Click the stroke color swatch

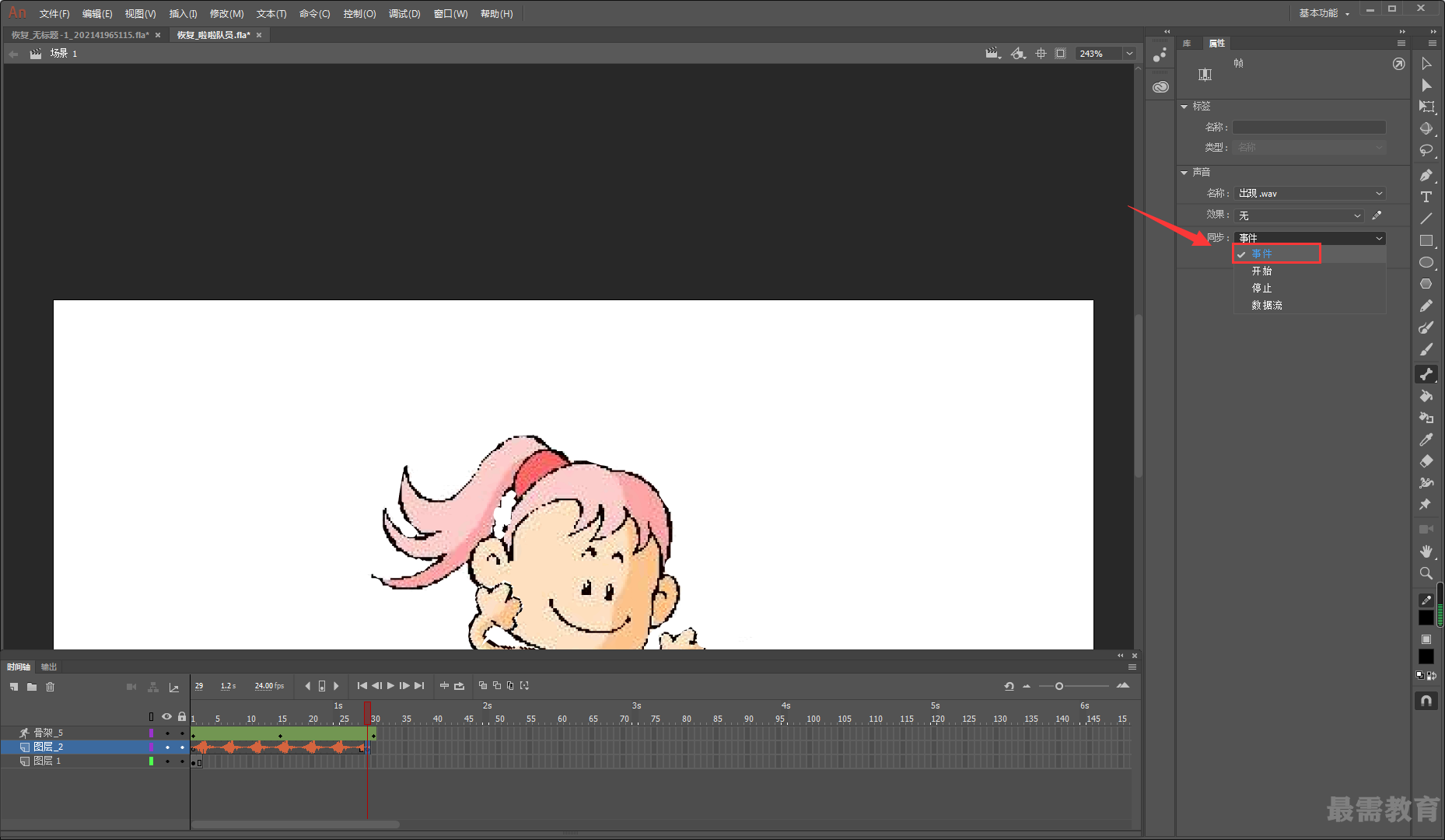click(x=1426, y=617)
